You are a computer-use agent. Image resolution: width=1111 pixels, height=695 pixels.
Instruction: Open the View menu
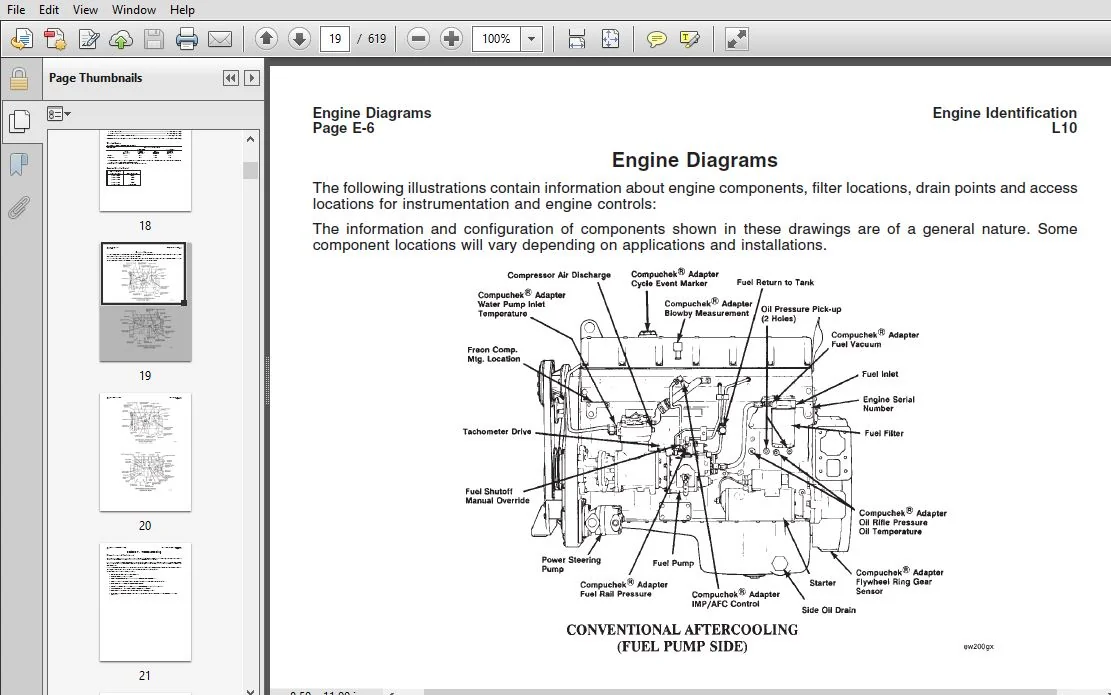pos(85,10)
